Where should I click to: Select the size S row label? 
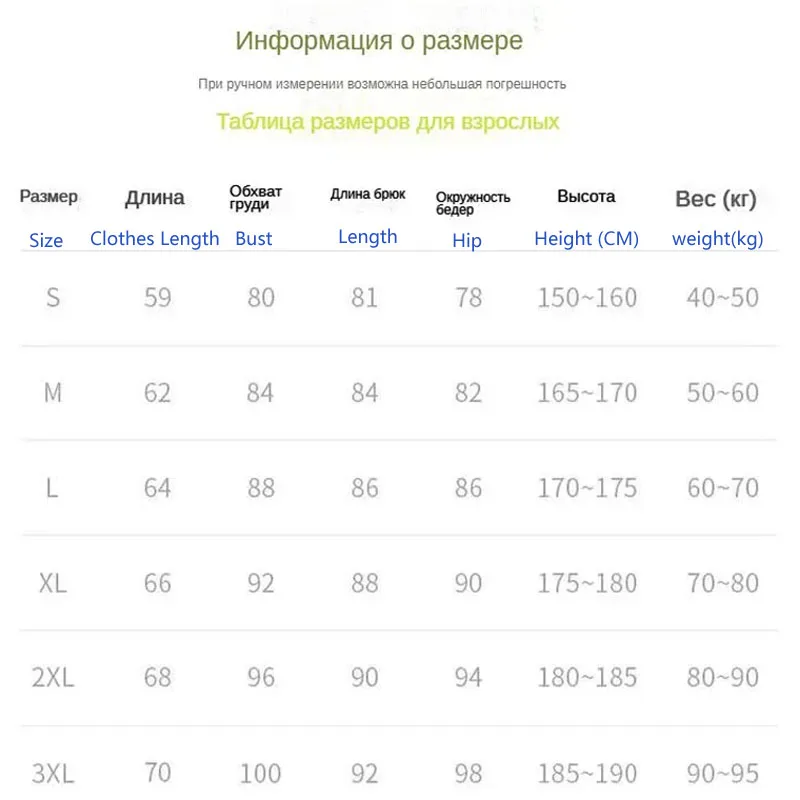click(53, 297)
